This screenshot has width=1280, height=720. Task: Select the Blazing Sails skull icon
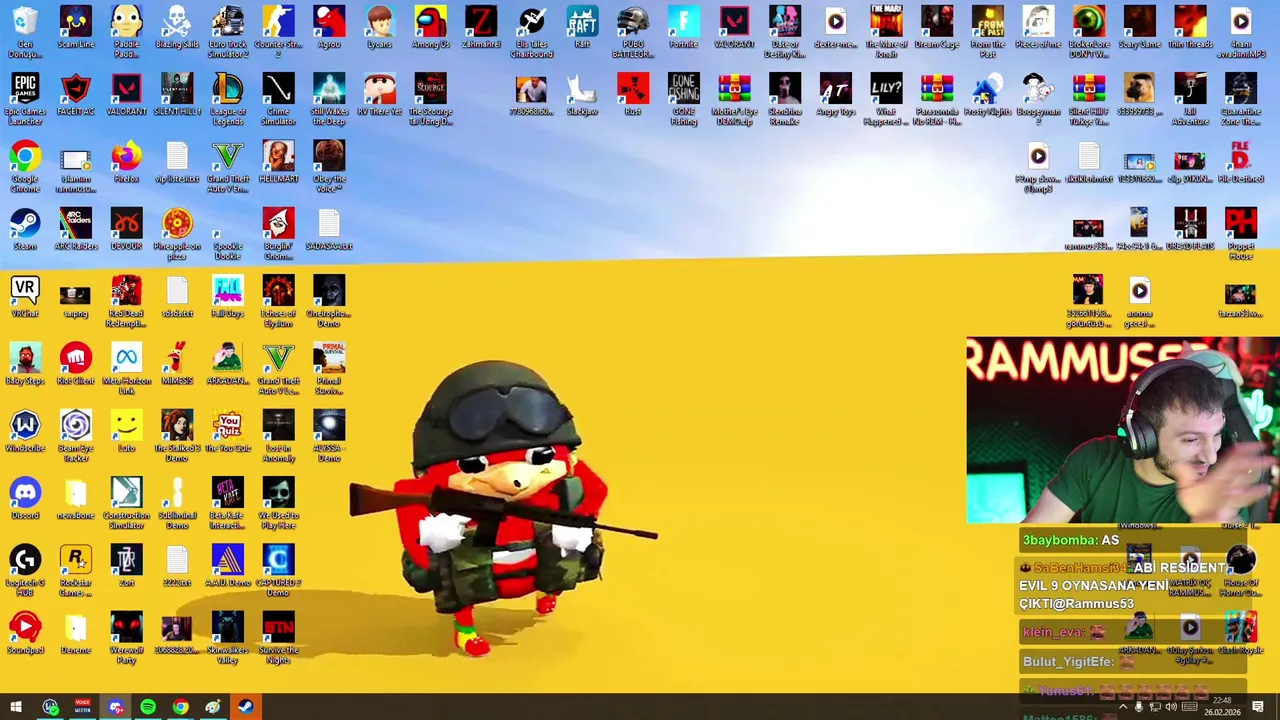tap(177, 28)
